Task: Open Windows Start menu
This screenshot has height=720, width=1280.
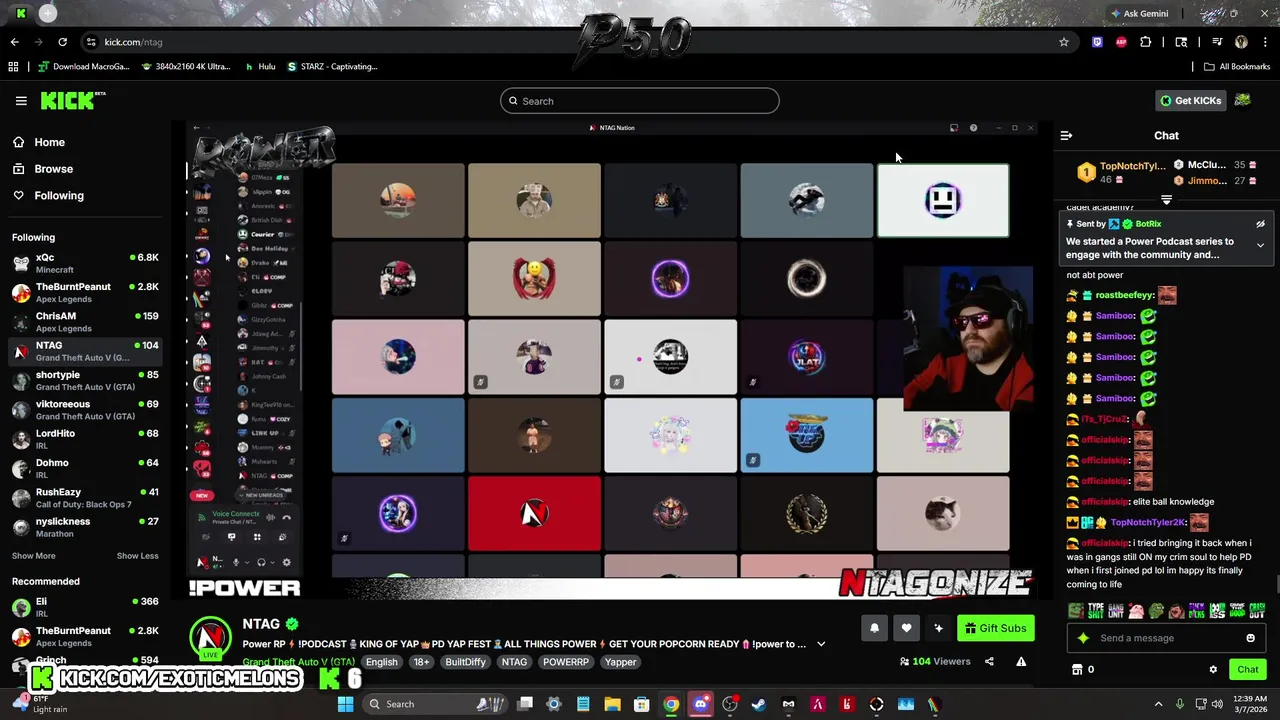Action: point(345,704)
